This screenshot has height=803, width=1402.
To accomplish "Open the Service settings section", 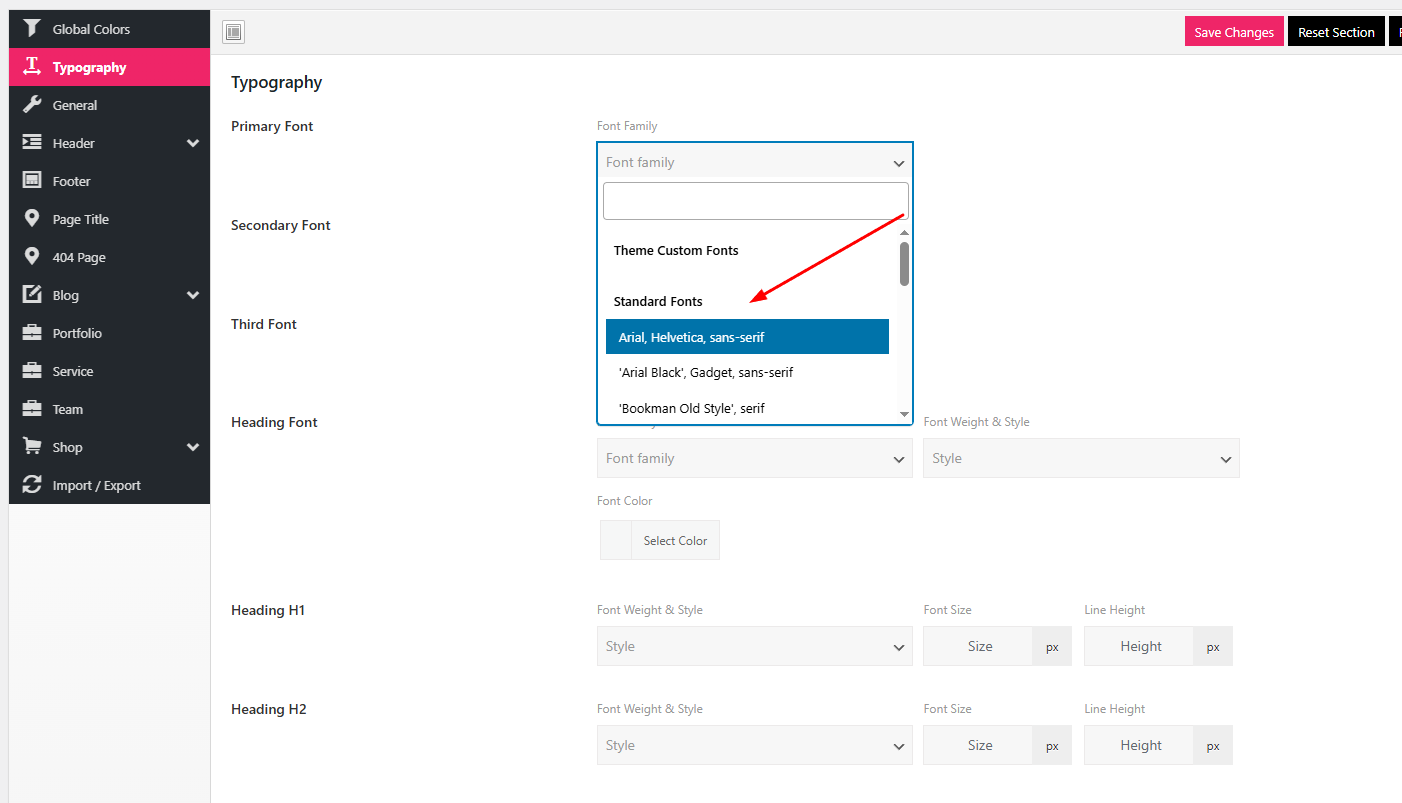I will tap(109, 371).
